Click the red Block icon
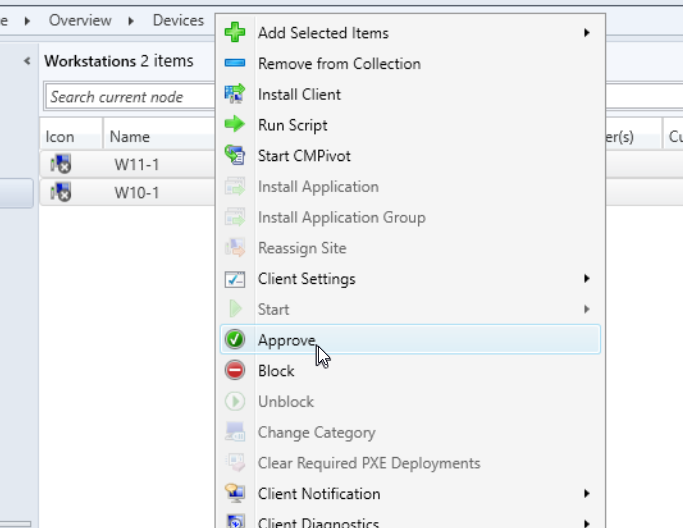Image resolution: width=683 pixels, height=528 pixels. click(235, 371)
